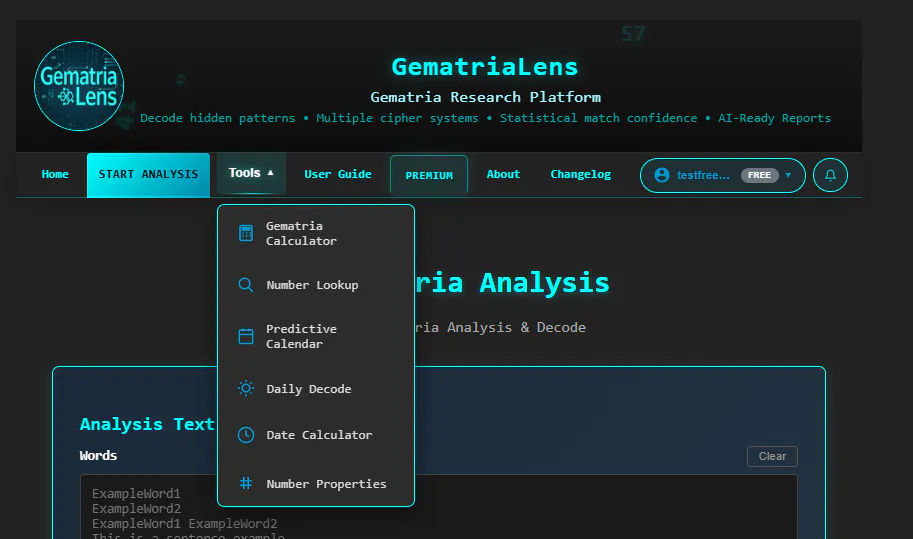Open the About page
The image size is (913, 539).
(503, 174)
